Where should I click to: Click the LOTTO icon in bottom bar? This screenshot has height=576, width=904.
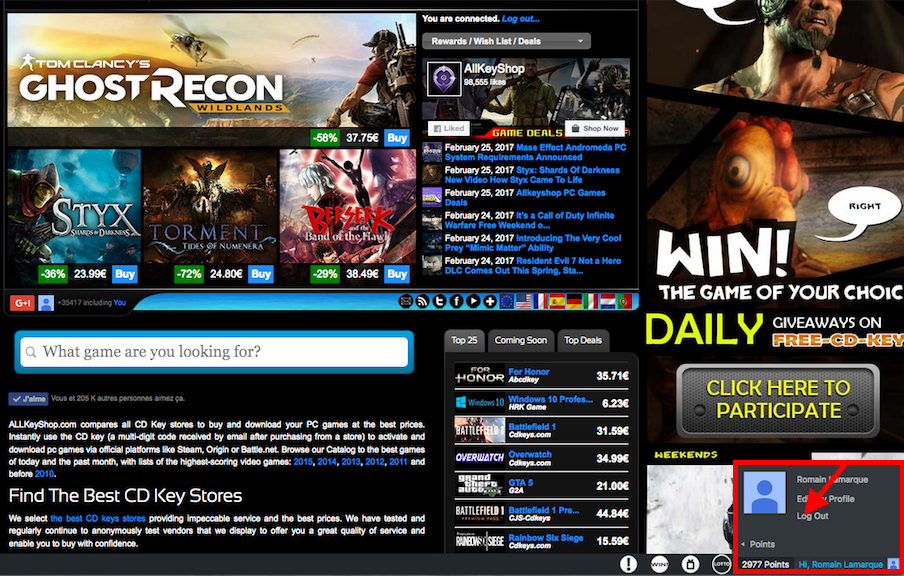[x=721, y=565]
